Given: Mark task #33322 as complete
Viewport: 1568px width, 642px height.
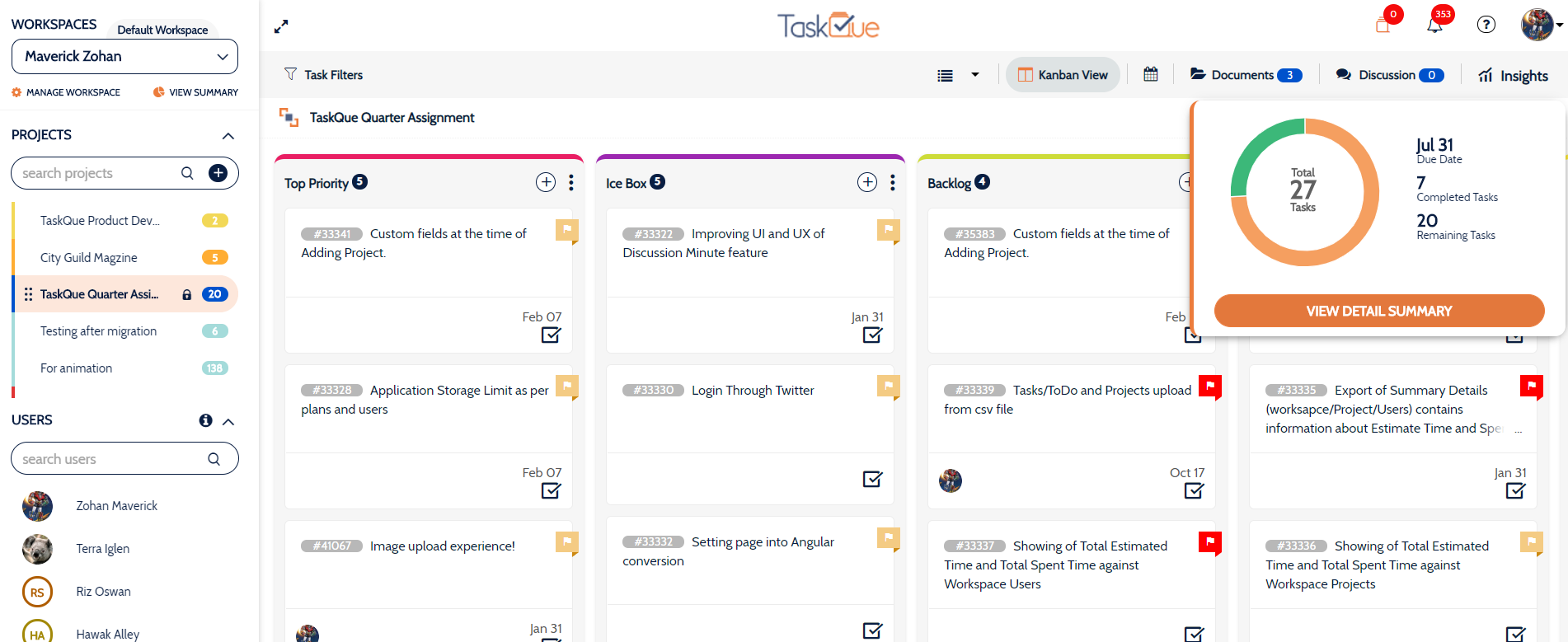Looking at the screenshot, I should [x=872, y=335].
